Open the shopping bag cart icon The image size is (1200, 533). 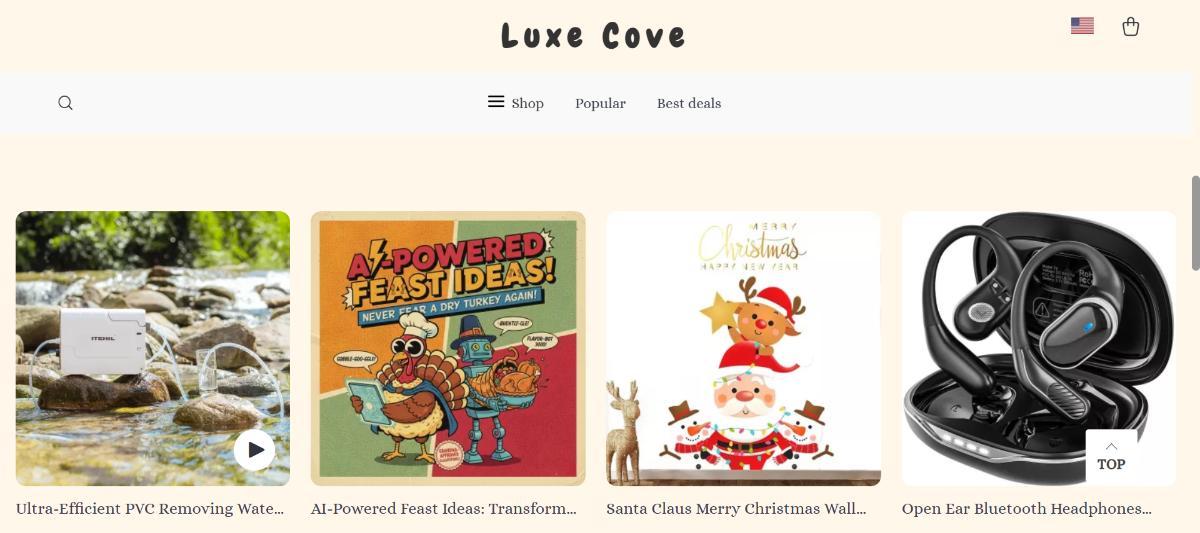coord(1131,26)
